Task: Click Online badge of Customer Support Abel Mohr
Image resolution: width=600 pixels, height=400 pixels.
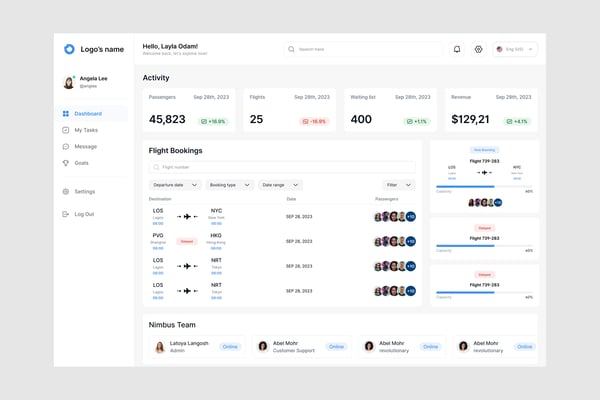Action: (x=336, y=347)
